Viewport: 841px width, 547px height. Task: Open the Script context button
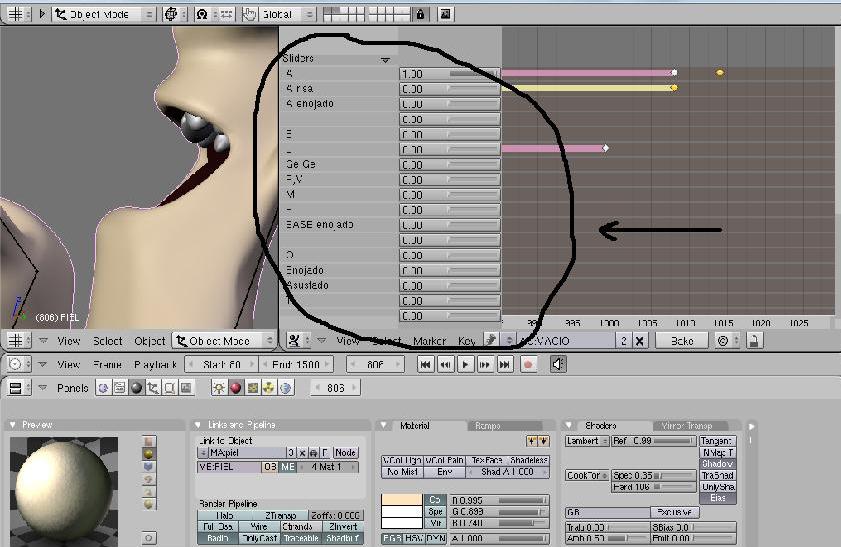tap(120, 388)
